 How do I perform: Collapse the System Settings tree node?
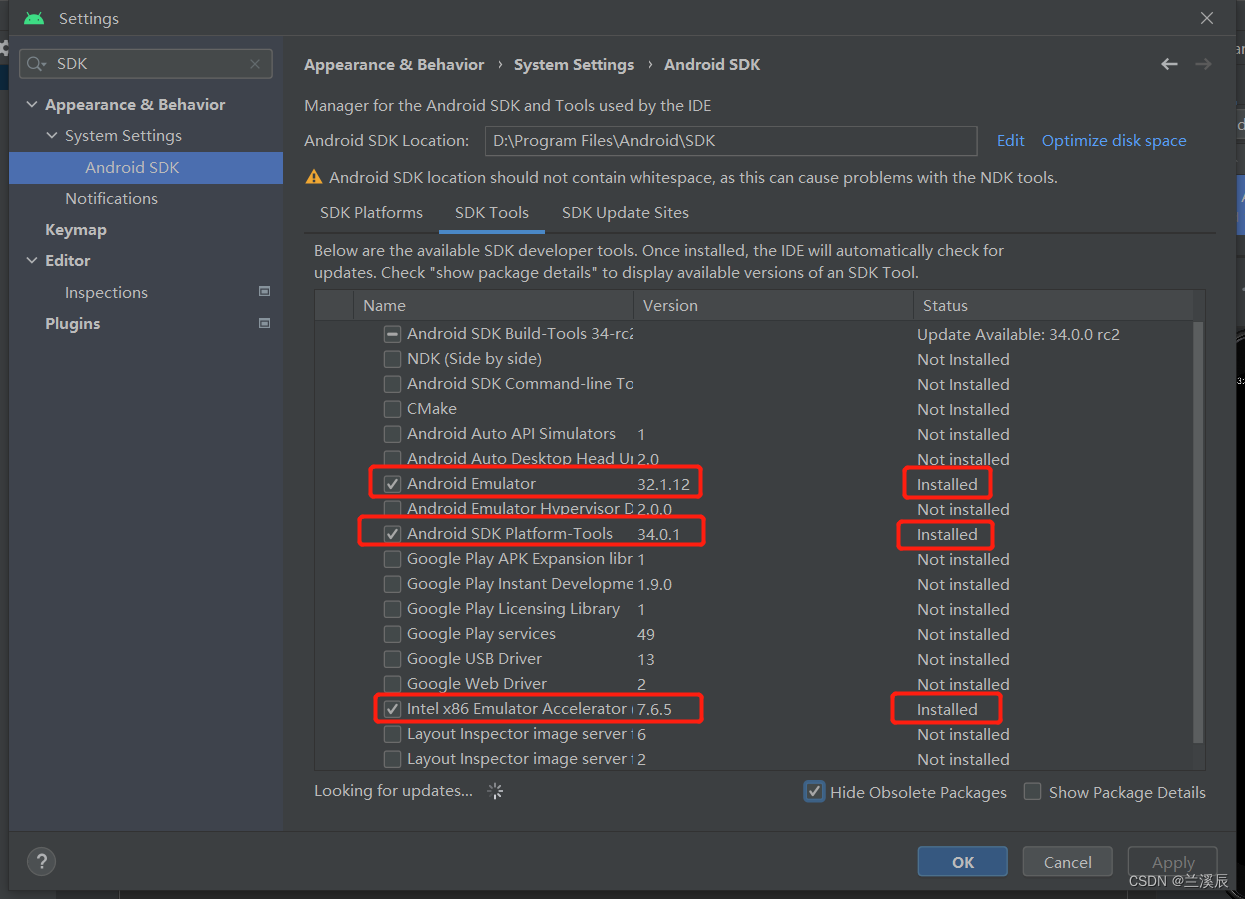(x=52, y=135)
